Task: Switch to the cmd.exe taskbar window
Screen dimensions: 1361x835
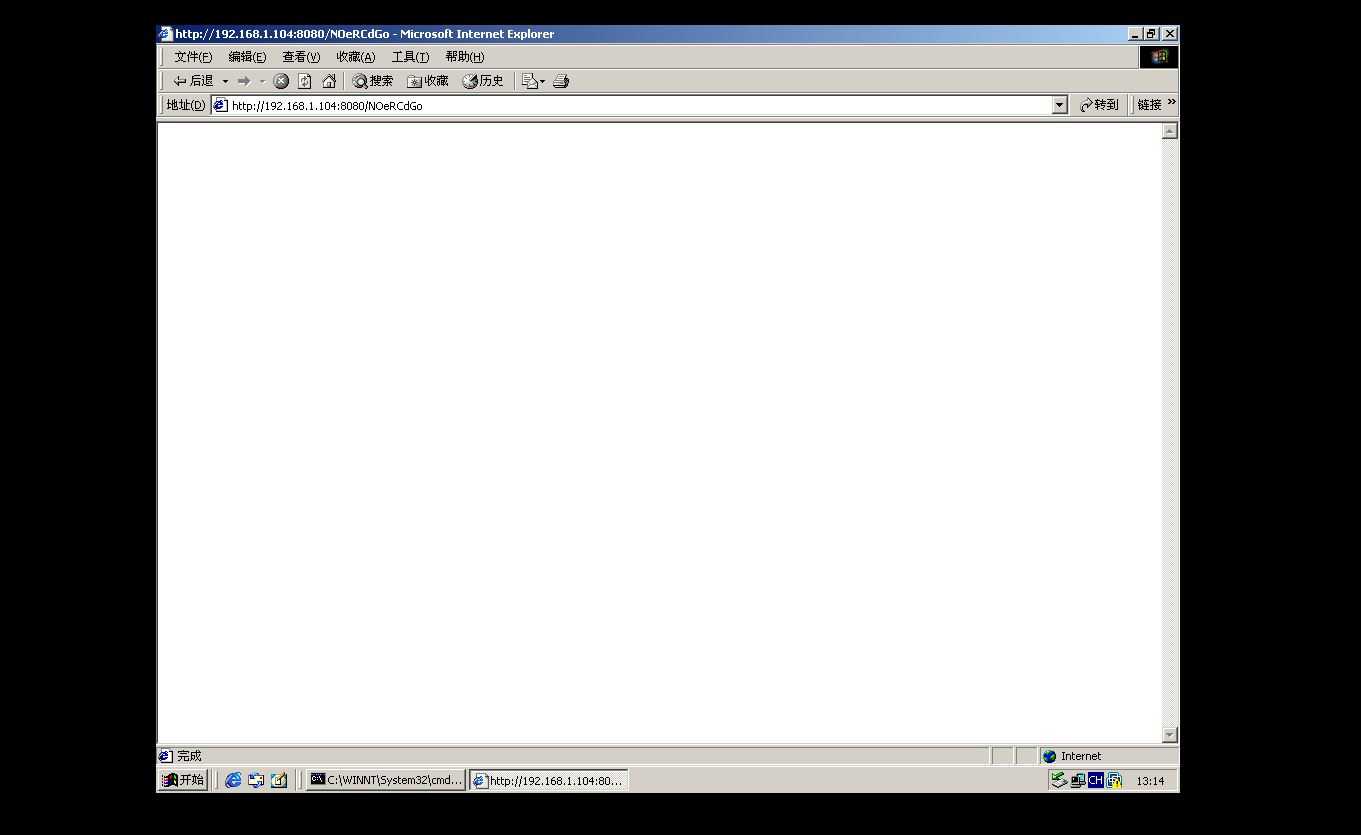Action: click(x=385, y=780)
